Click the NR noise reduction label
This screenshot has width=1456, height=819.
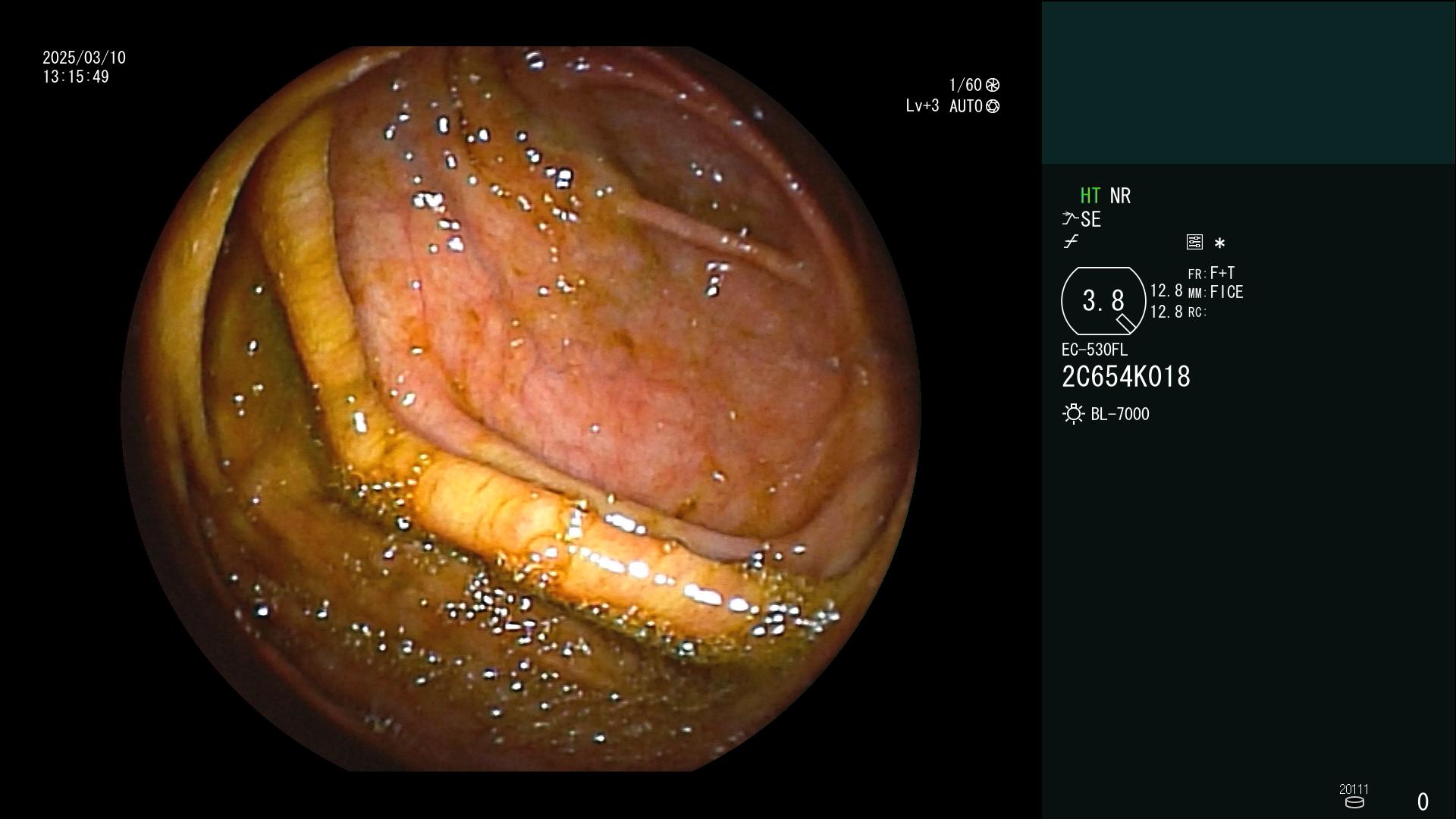pyautogui.click(x=1120, y=196)
